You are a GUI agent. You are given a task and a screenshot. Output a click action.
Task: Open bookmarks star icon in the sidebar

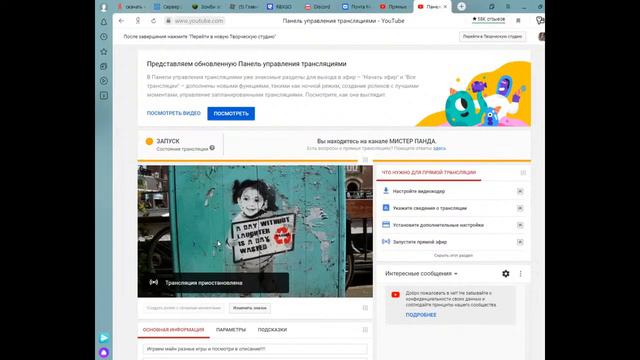point(104,51)
